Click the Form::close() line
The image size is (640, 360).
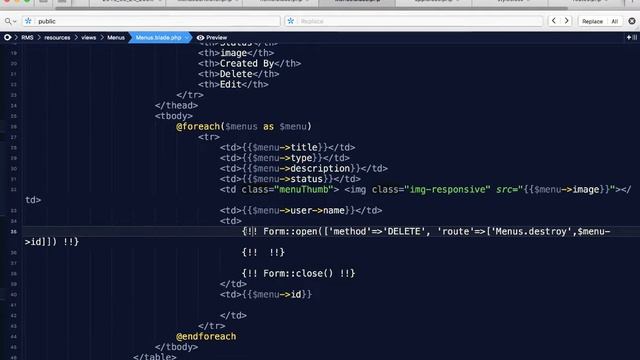point(298,273)
